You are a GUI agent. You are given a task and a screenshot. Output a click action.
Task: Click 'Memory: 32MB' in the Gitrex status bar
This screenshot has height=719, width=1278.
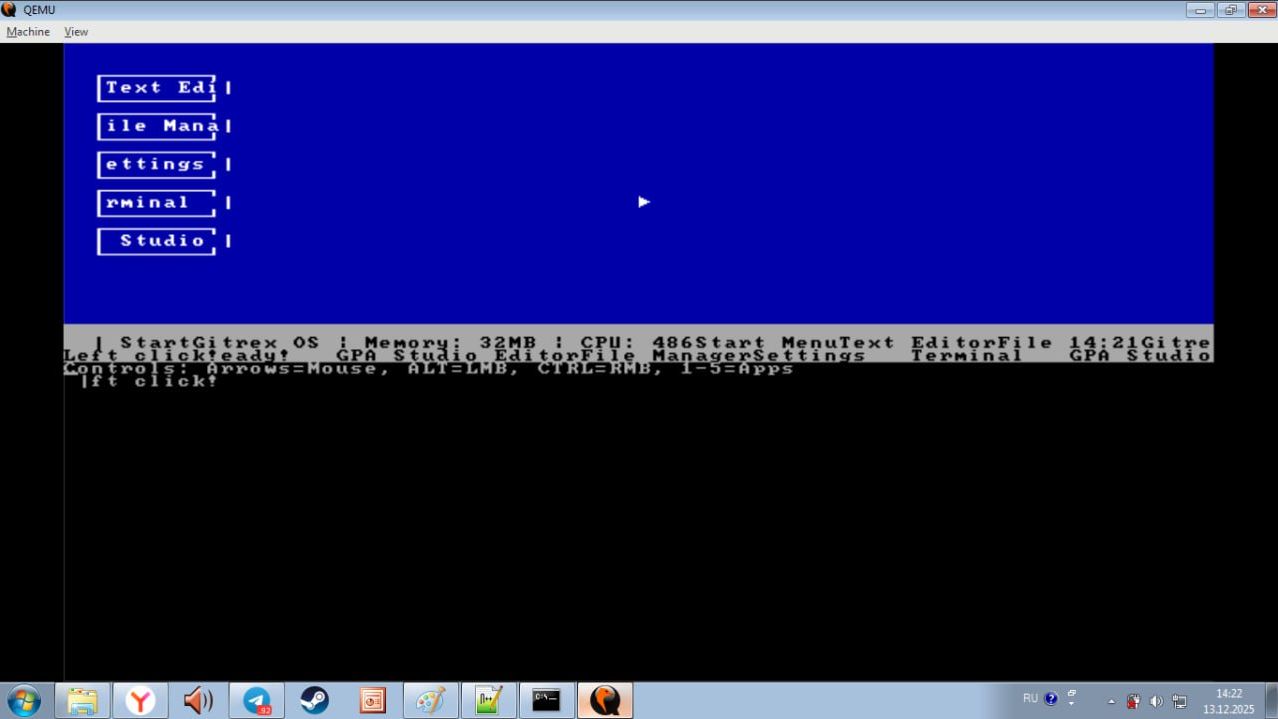coord(450,342)
